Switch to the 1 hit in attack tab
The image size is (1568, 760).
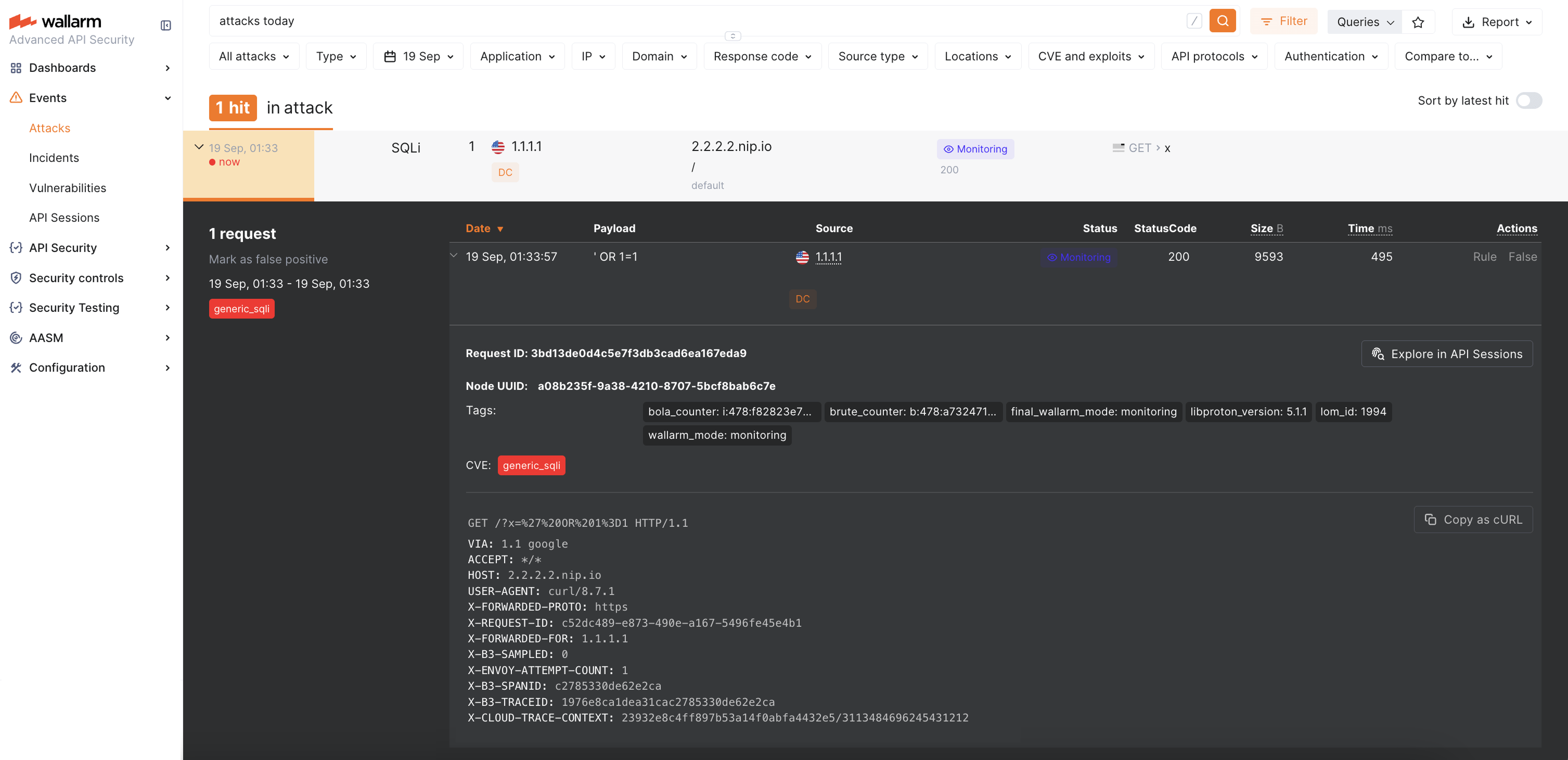[x=270, y=108]
